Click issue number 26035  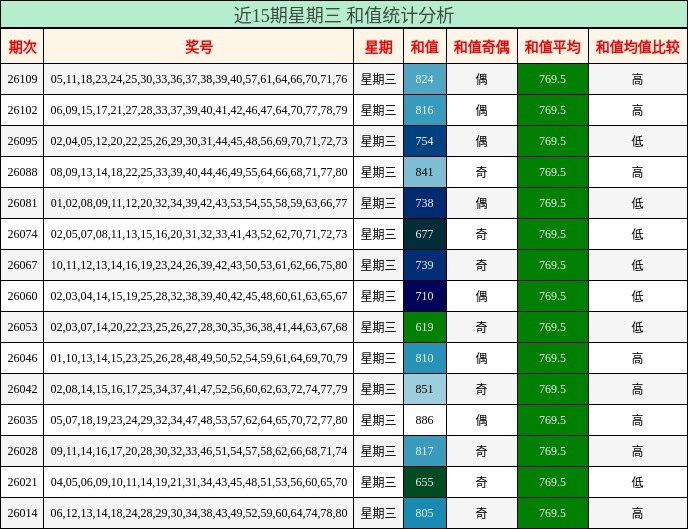point(22,420)
